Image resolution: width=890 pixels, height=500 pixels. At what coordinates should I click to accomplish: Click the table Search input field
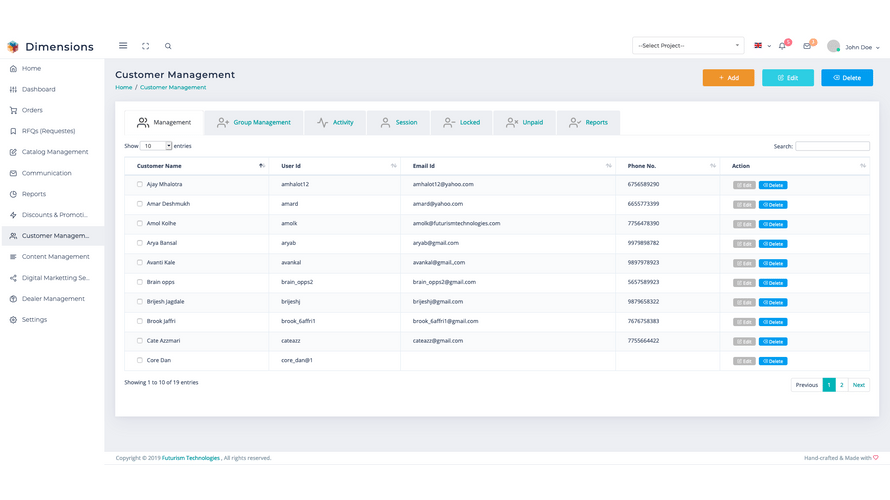832,146
